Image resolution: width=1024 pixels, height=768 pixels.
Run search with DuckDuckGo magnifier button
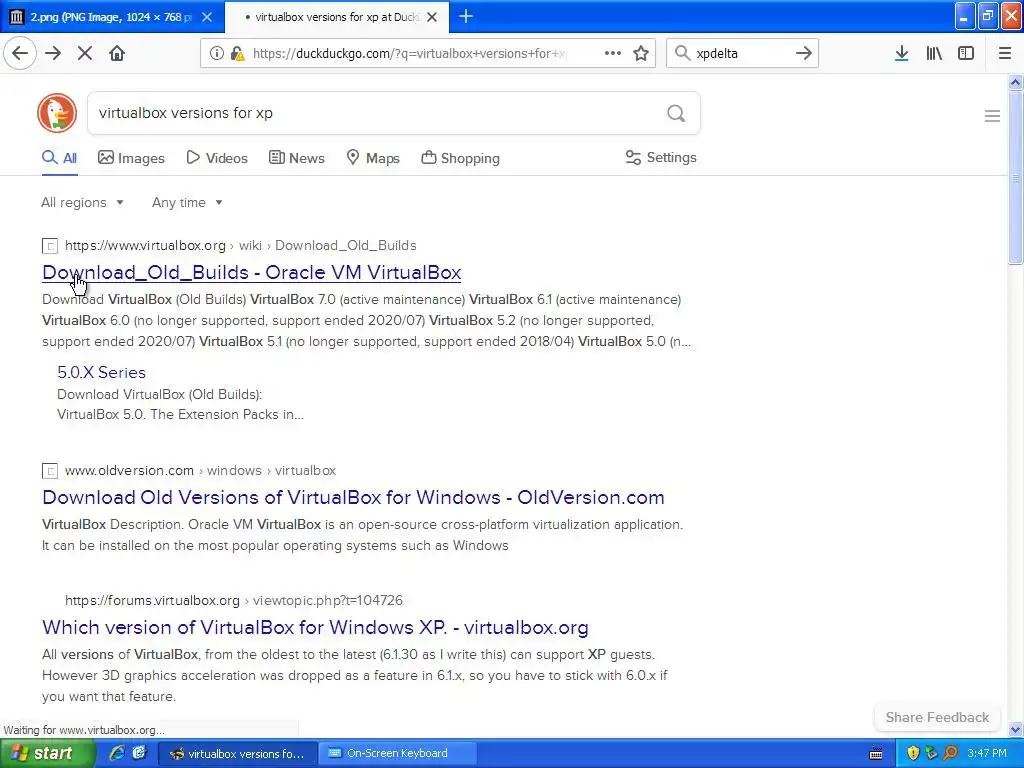click(676, 113)
